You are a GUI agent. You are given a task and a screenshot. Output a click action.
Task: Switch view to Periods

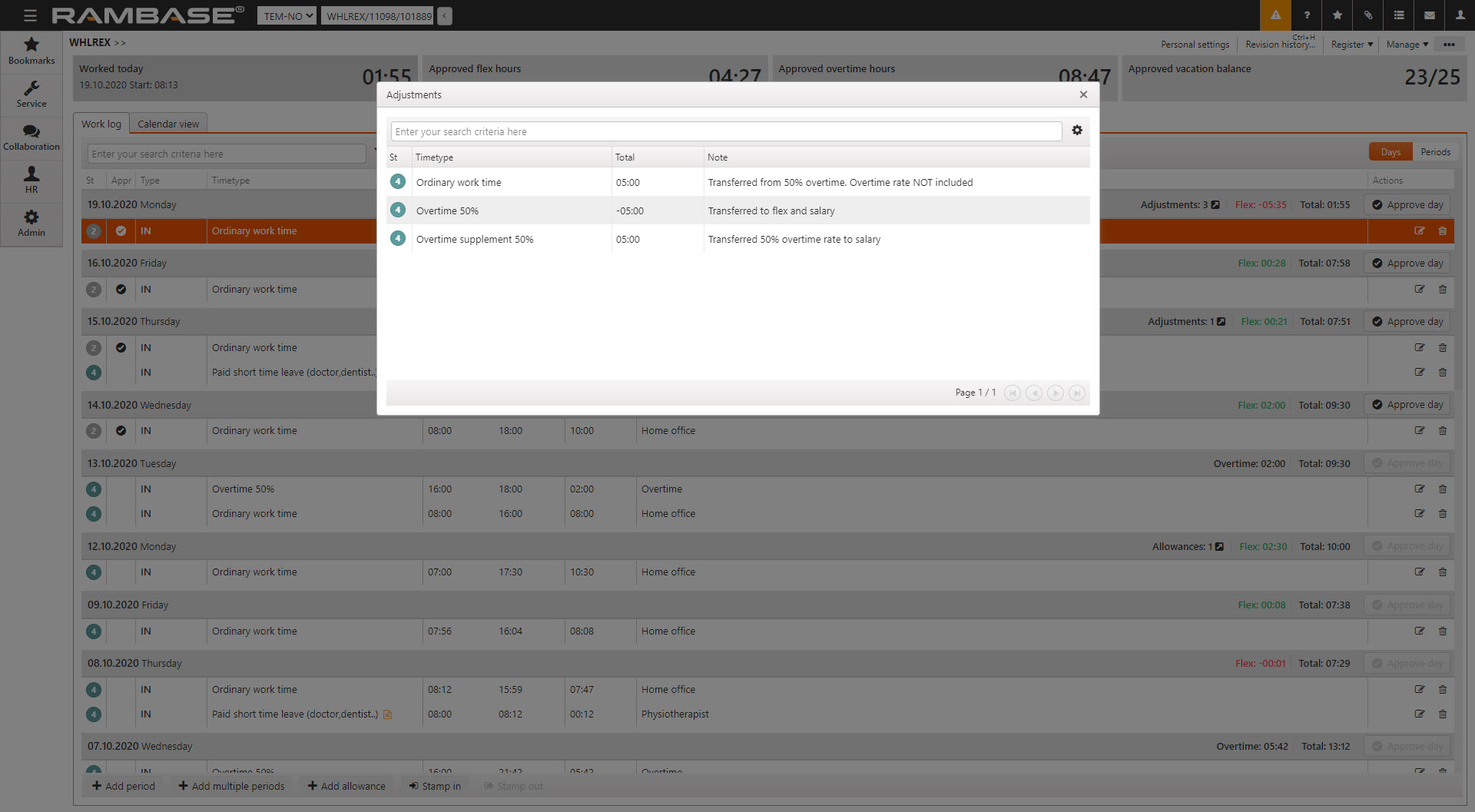[1435, 152]
